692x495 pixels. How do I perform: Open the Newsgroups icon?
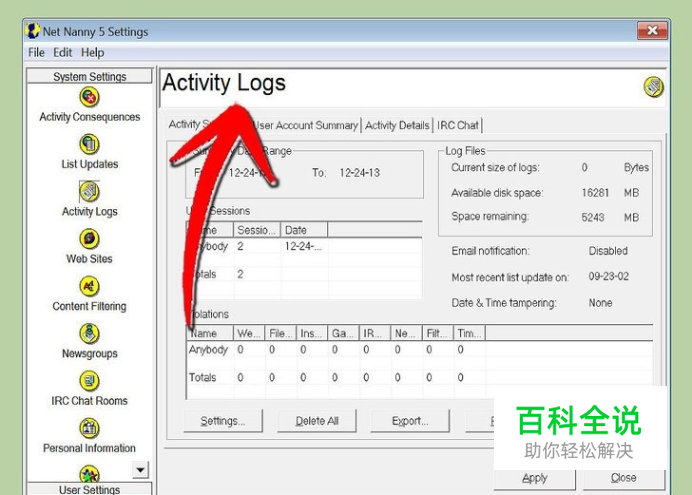pos(89,334)
